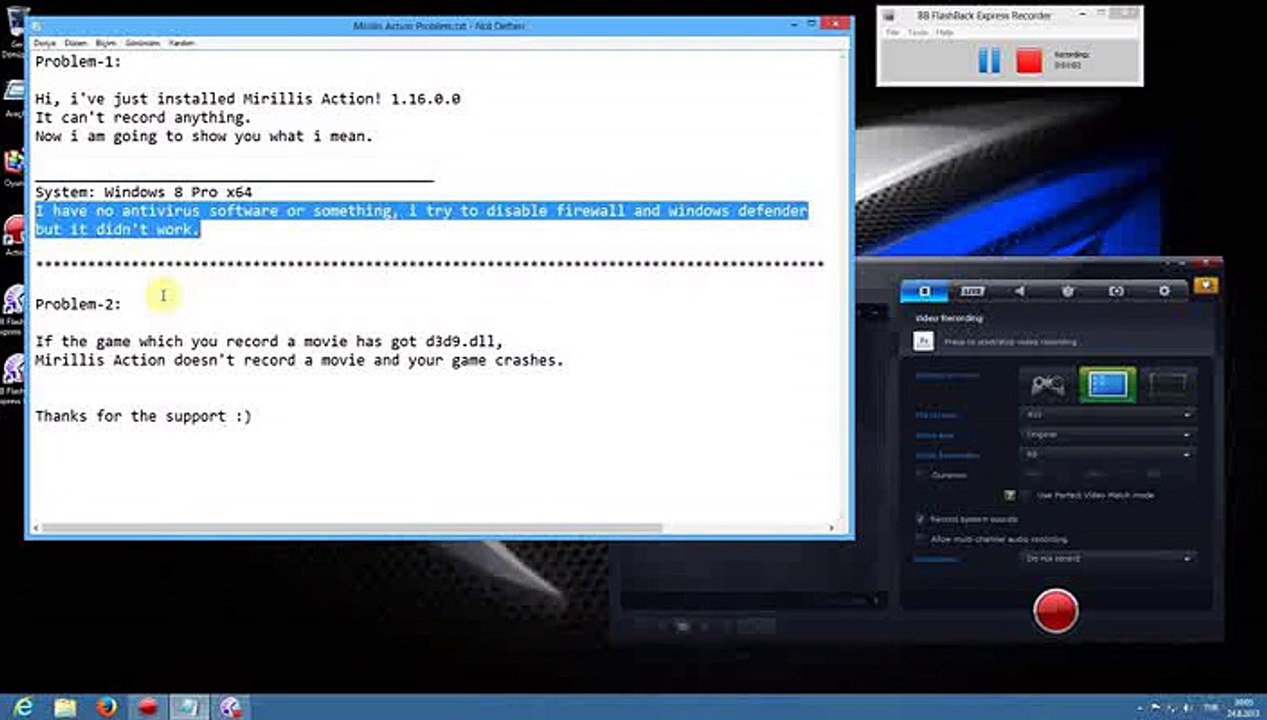
Task: Open the video recording tab in Action
Action: pyautogui.click(x=924, y=291)
